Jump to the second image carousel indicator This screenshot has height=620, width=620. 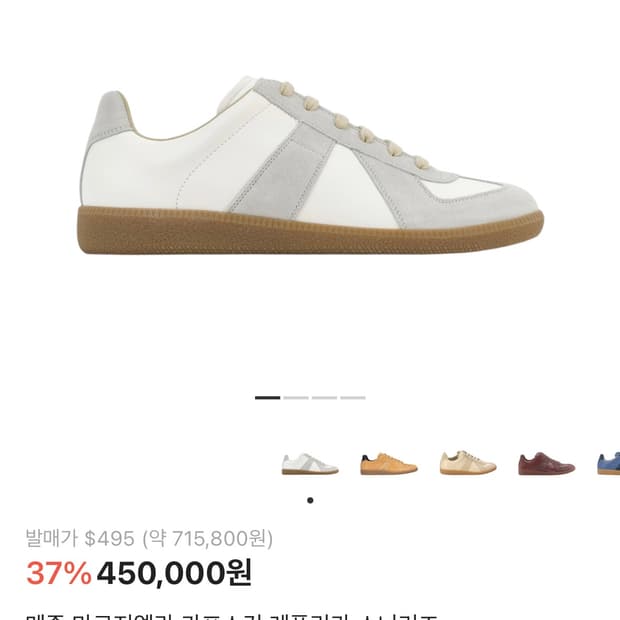point(296,398)
